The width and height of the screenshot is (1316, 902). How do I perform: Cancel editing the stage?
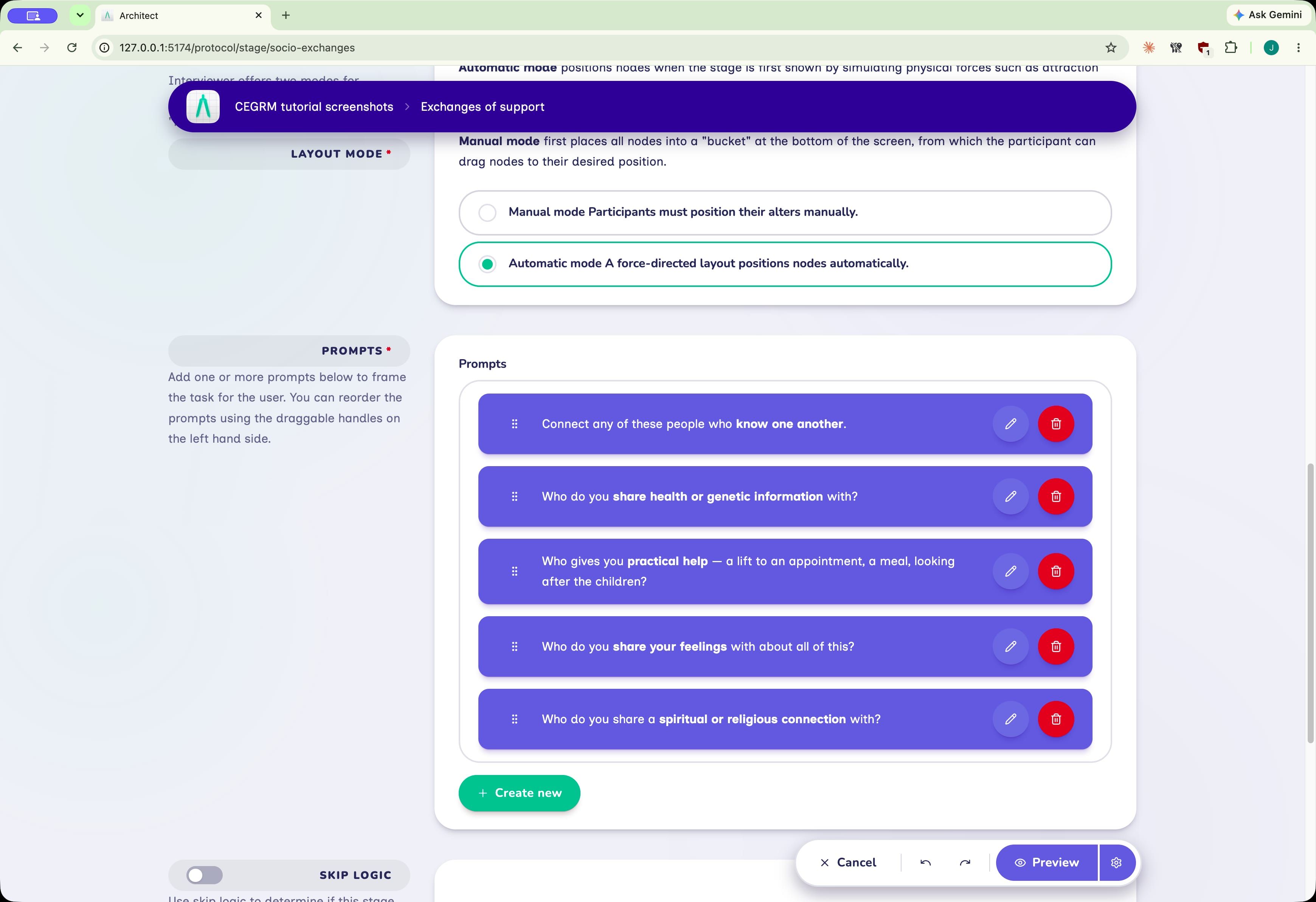point(848,862)
